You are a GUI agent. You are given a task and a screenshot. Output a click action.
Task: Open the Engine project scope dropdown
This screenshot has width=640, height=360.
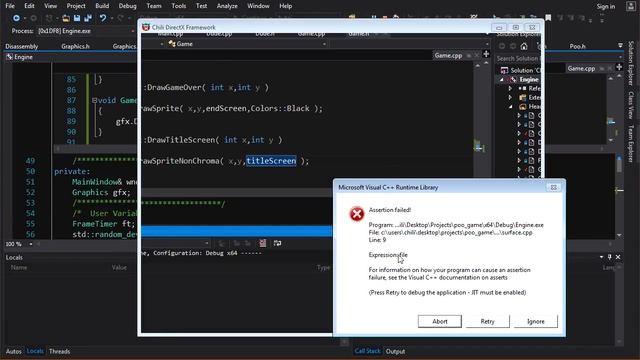coord(70,57)
